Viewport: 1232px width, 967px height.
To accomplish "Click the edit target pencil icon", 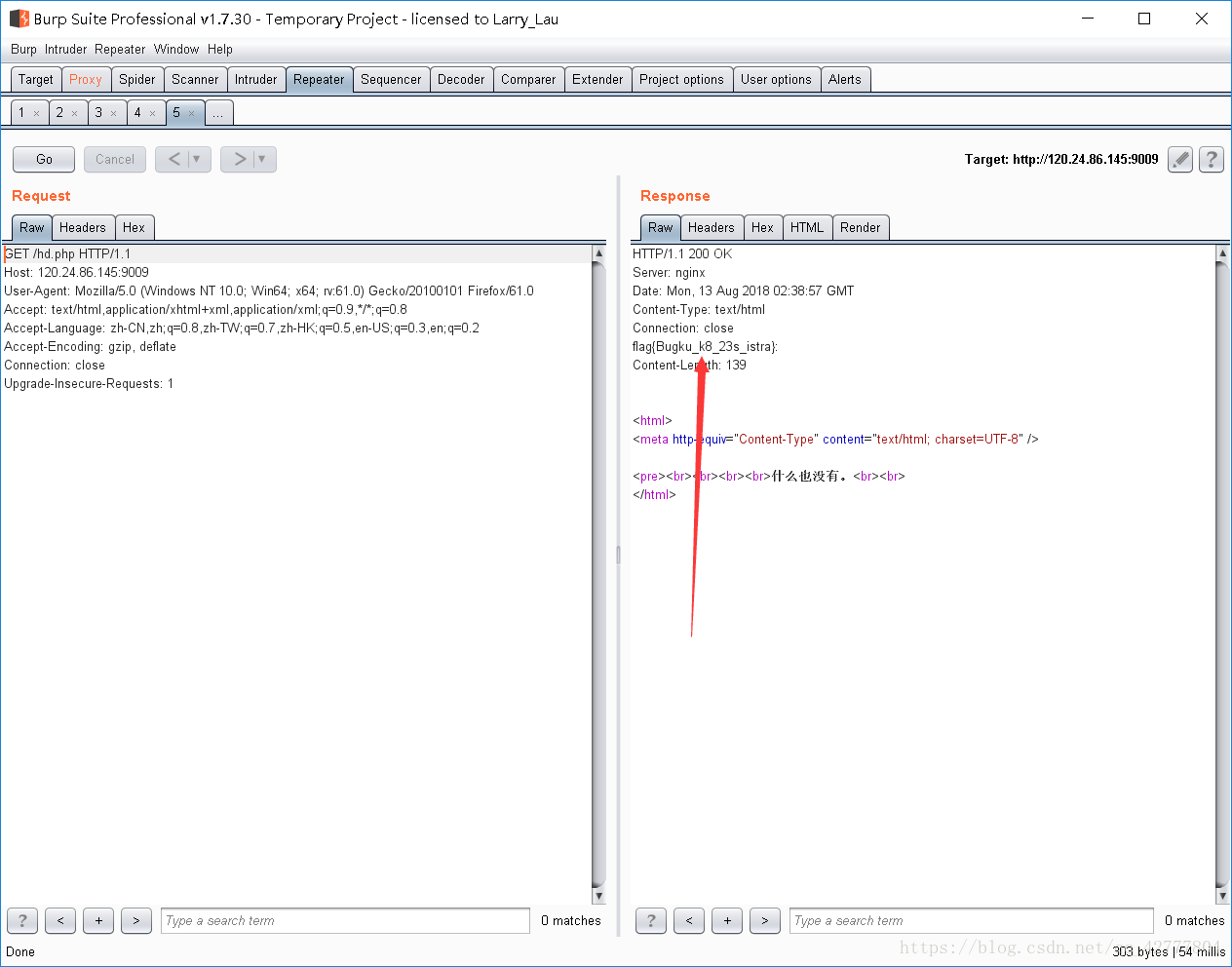I will tap(1180, 159).
